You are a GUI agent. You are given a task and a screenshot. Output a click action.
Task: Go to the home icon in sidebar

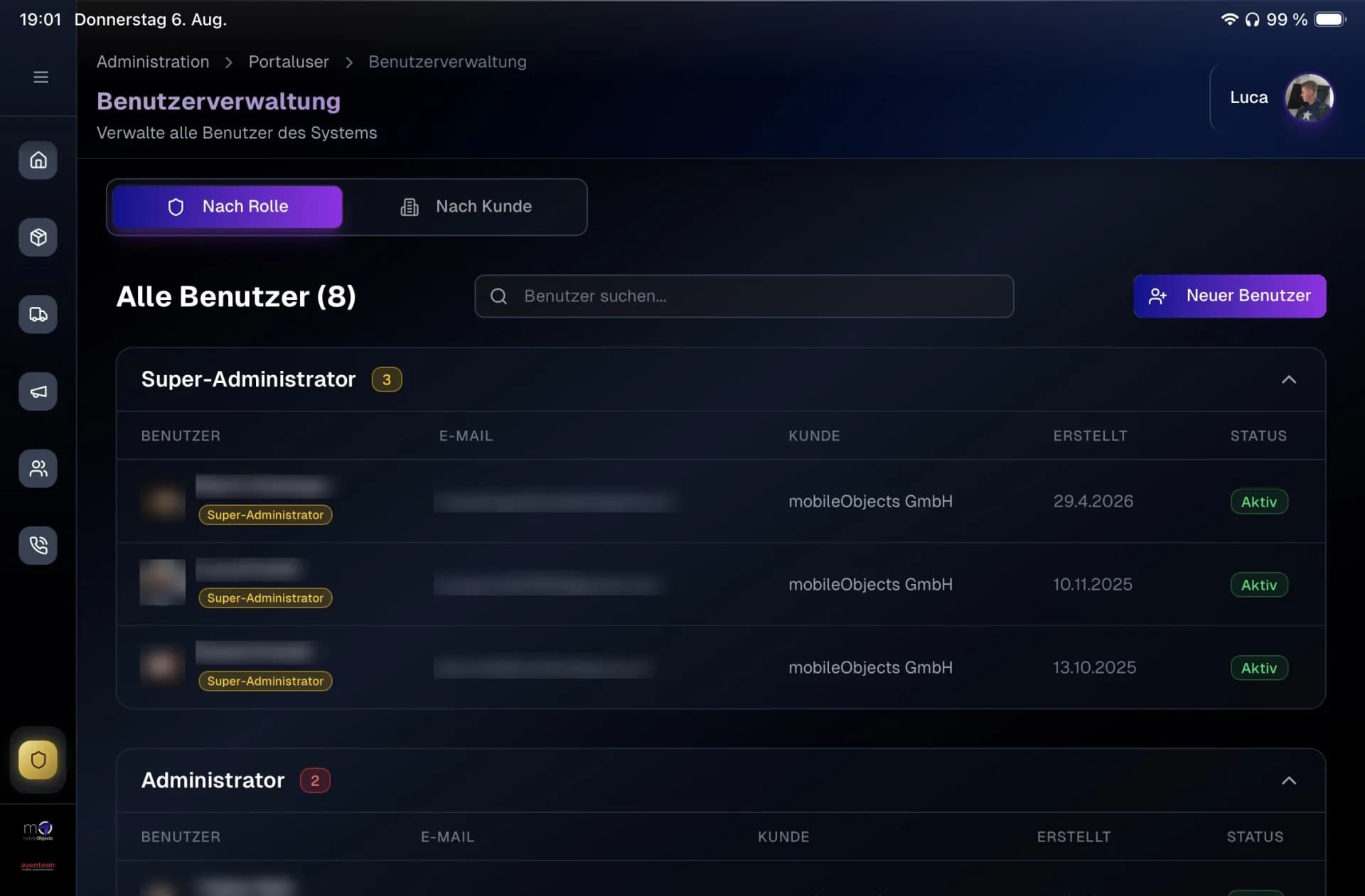pos(38,160)
